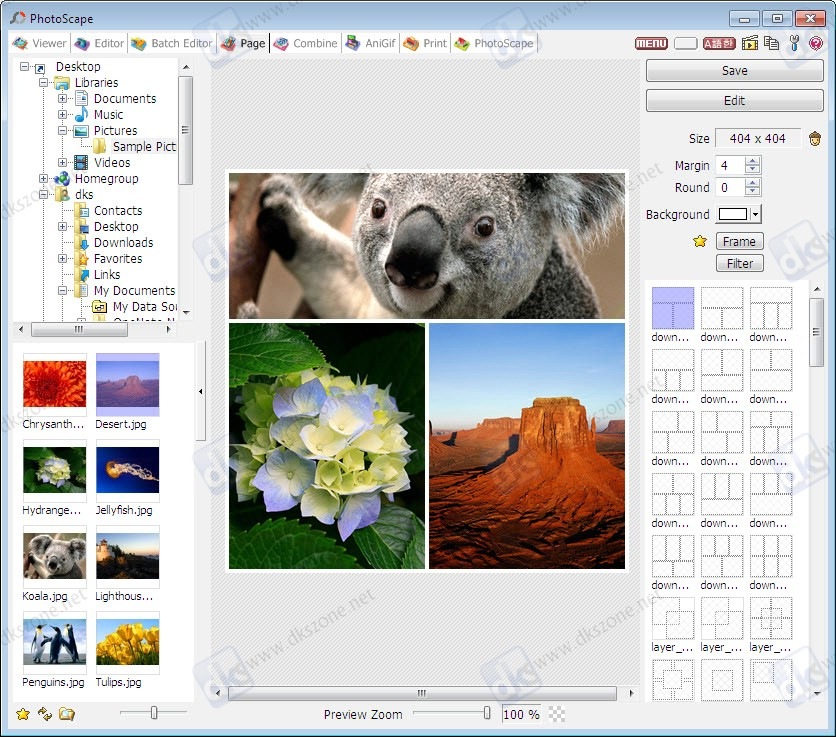Click the Preview Zoom slider handle

coord(487,712)
